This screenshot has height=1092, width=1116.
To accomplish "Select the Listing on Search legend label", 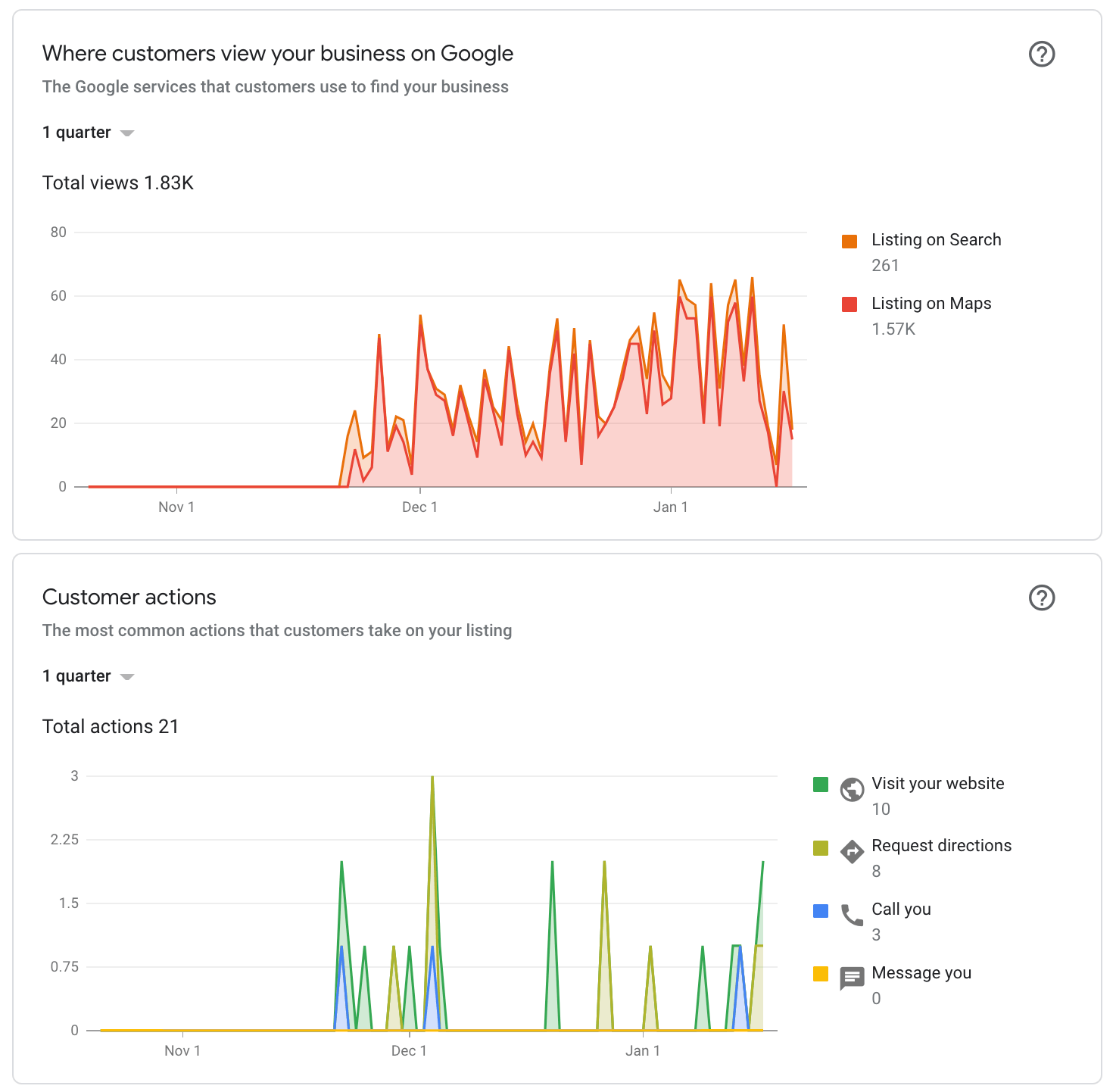I will point(937,239).
